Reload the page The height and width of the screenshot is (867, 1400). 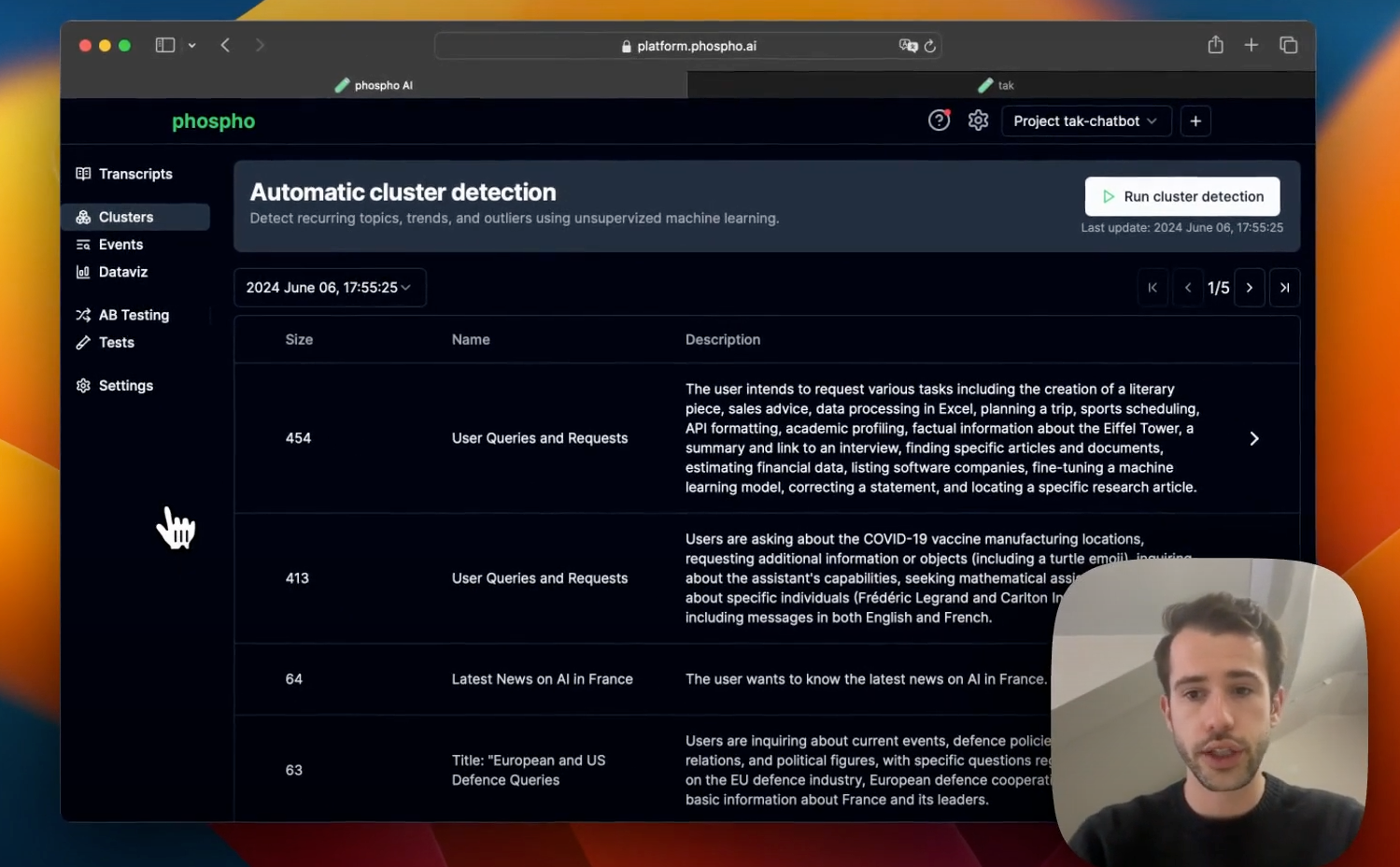[x=930, y=46]
